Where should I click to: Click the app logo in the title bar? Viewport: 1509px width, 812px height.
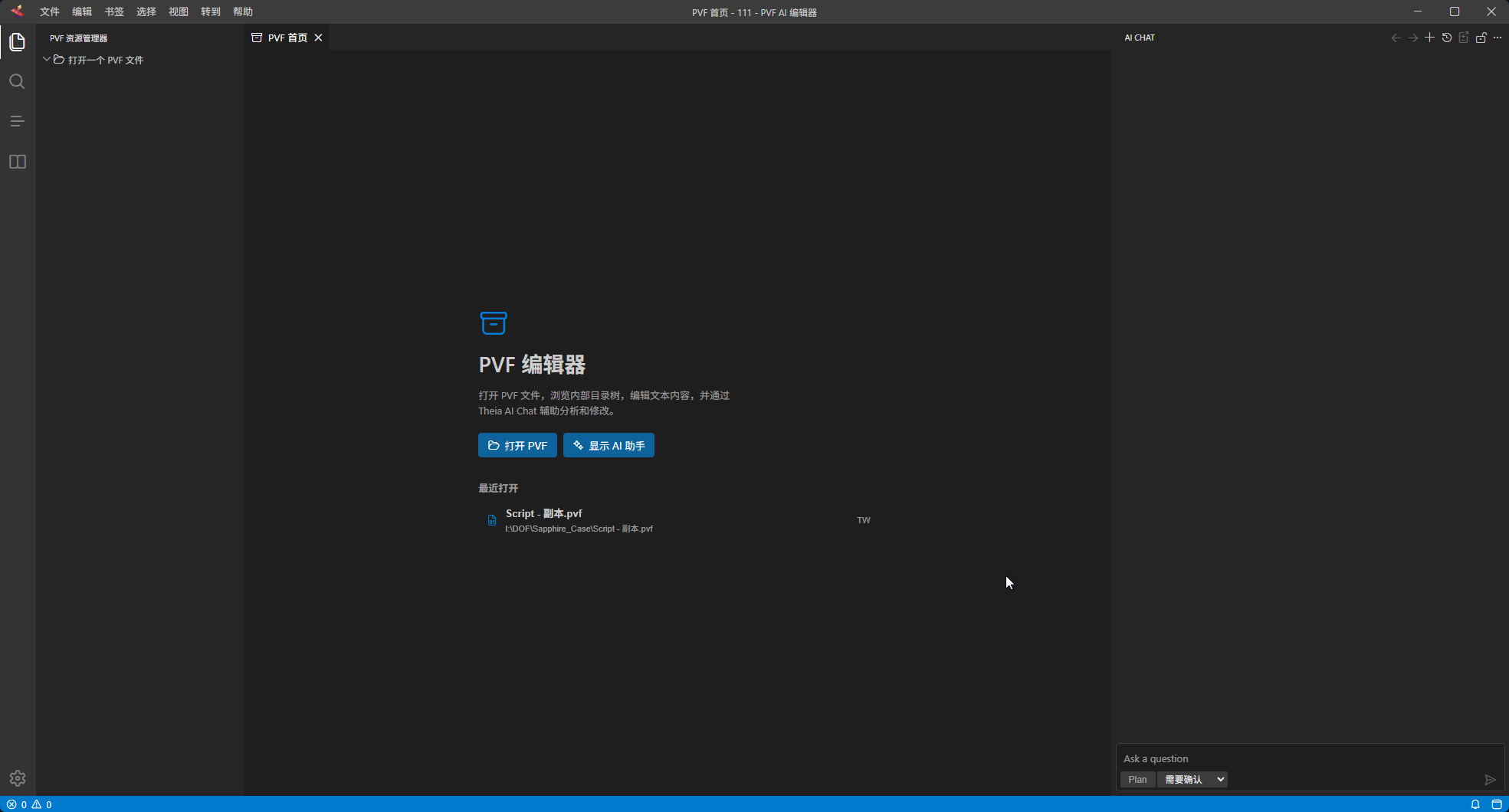pos(17,11)
